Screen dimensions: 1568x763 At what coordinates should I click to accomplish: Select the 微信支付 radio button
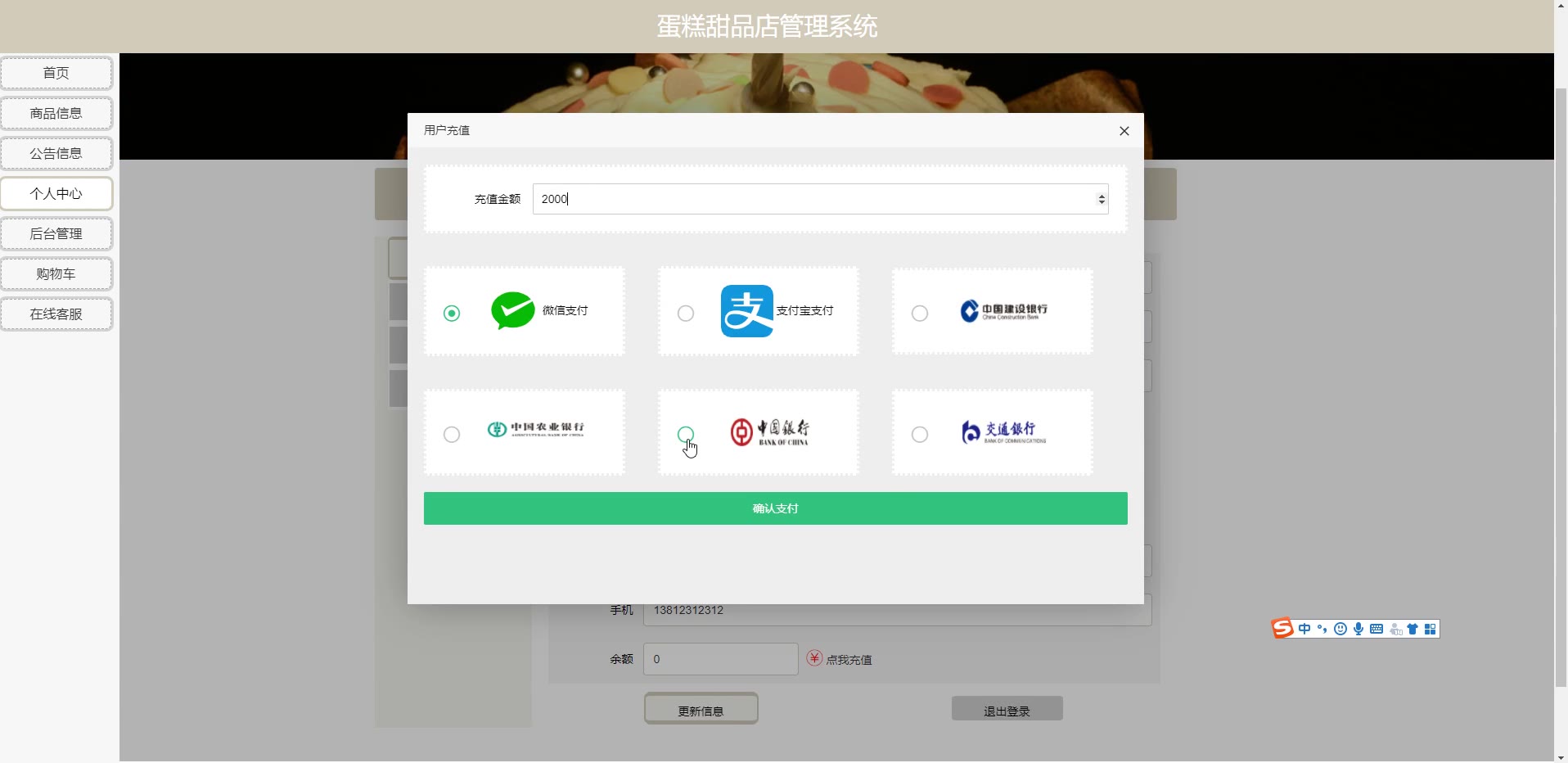tap(452, 313)
